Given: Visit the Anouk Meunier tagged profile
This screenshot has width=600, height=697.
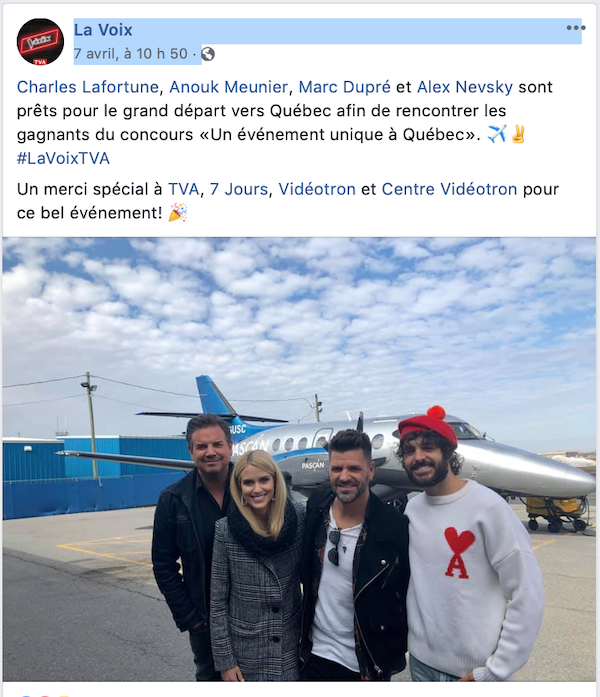Looking at the screenshot, I should point(228,87).
